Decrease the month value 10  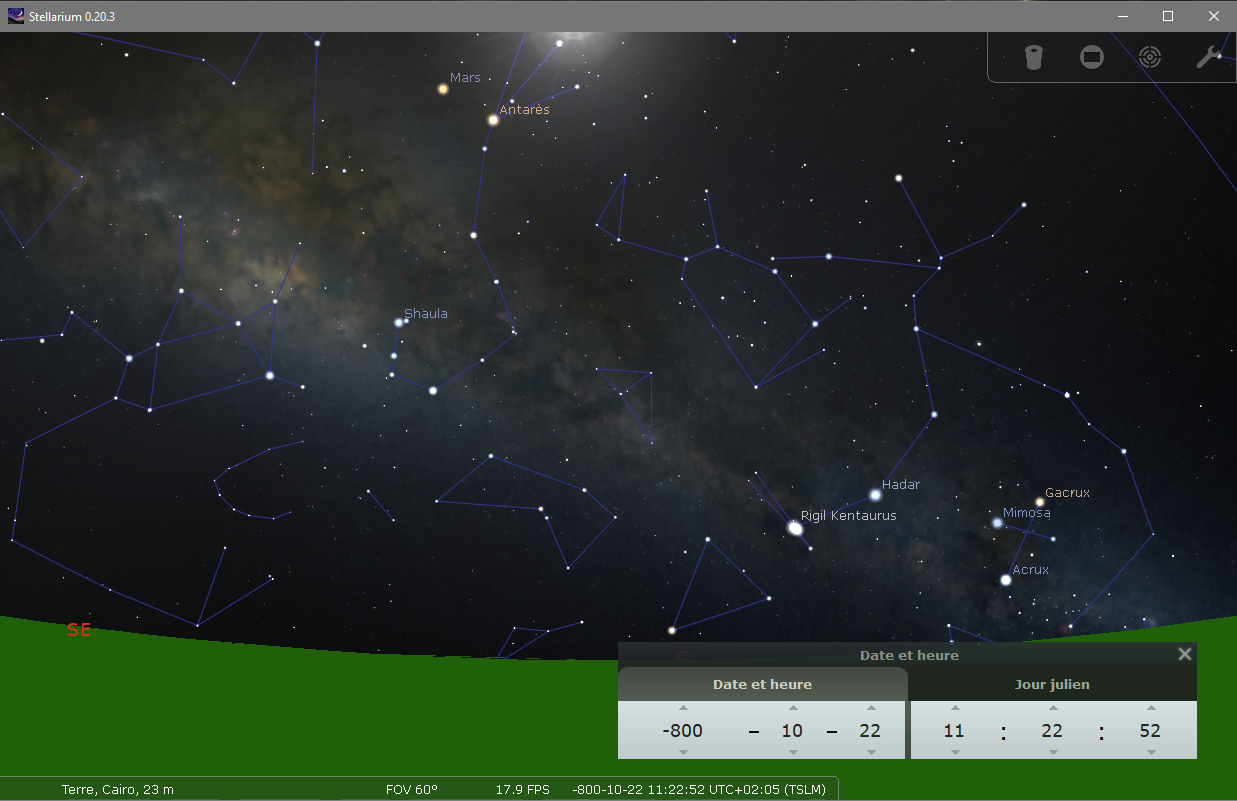tap(793, 752)
